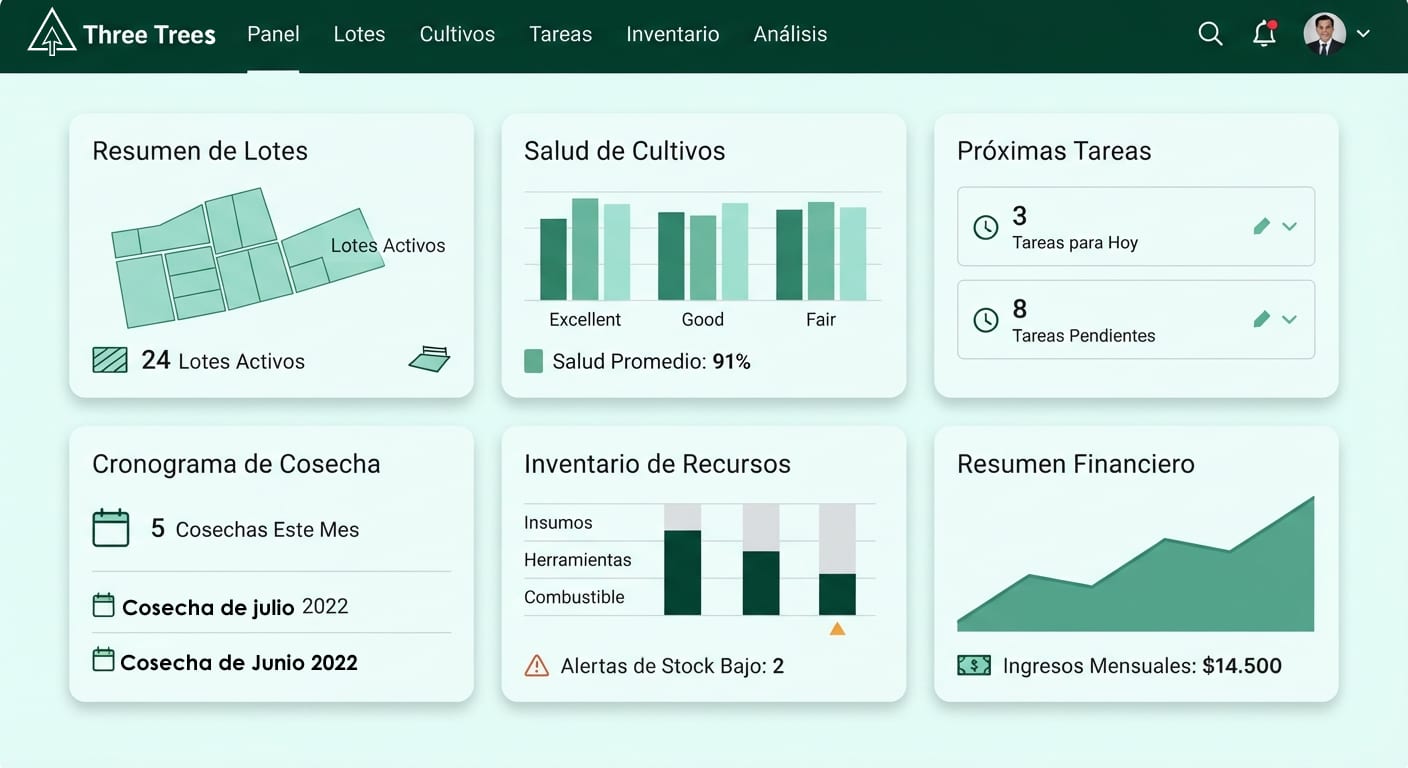
Task: Open the Lotes menu item
Action: [x=359, y=34]
